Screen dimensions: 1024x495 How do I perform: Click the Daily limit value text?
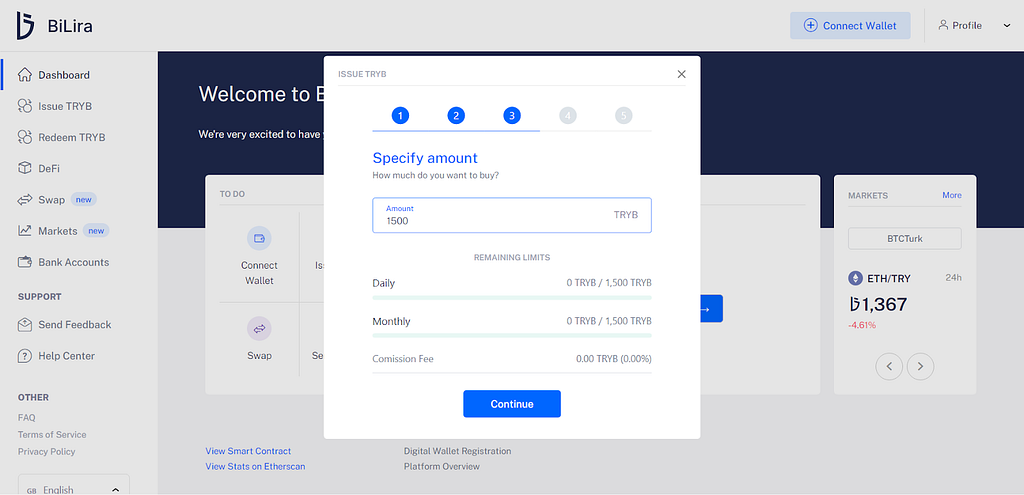tap(609, 283)
